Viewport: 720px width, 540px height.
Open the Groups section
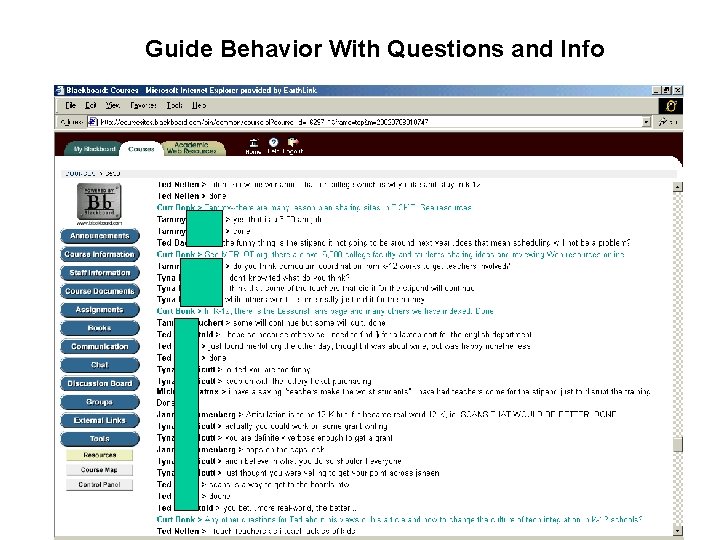[100, 402]
